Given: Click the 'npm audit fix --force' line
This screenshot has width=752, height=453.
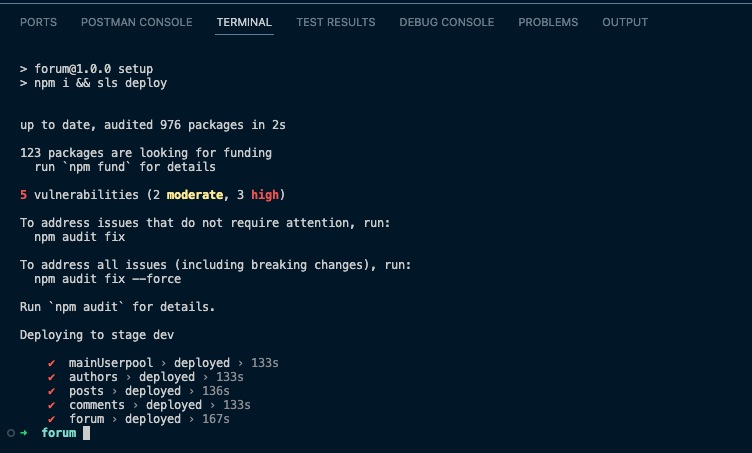Looking at the screenshot, I should pyautogui.click(x=107, y=279).
